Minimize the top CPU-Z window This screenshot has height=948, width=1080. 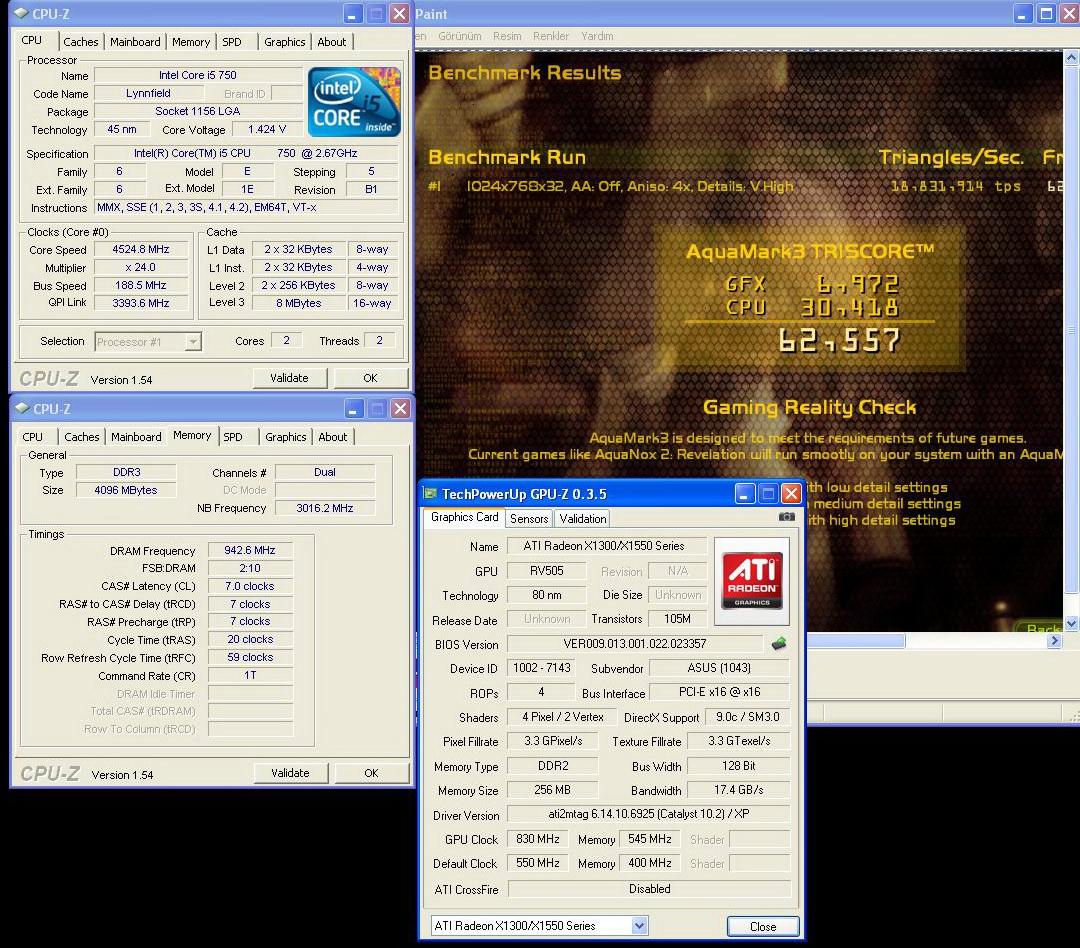coord(353,14)
